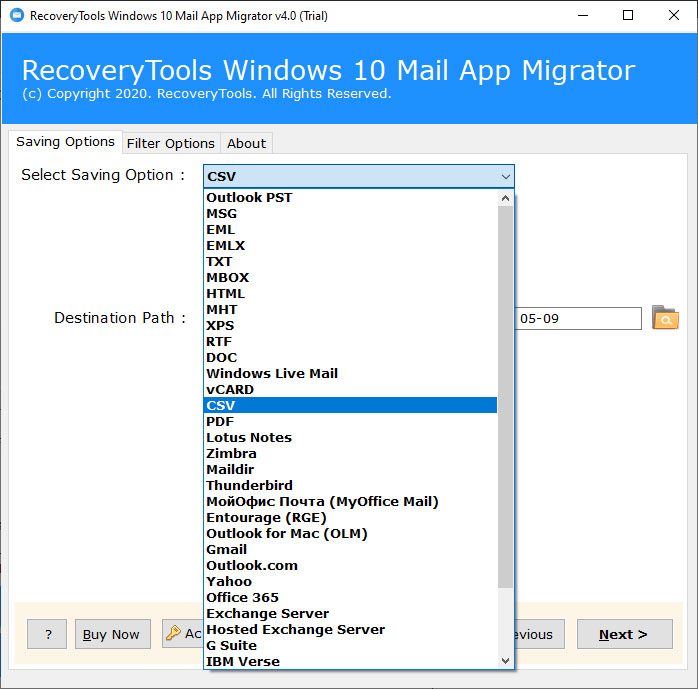
Task: Click the highlighted CSV list entry
Action: coord(350,405)
